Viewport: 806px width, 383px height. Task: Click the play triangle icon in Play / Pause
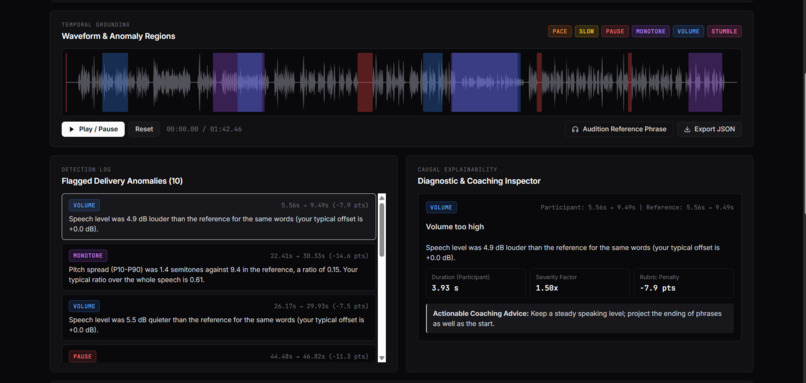[x=72, y=130]
